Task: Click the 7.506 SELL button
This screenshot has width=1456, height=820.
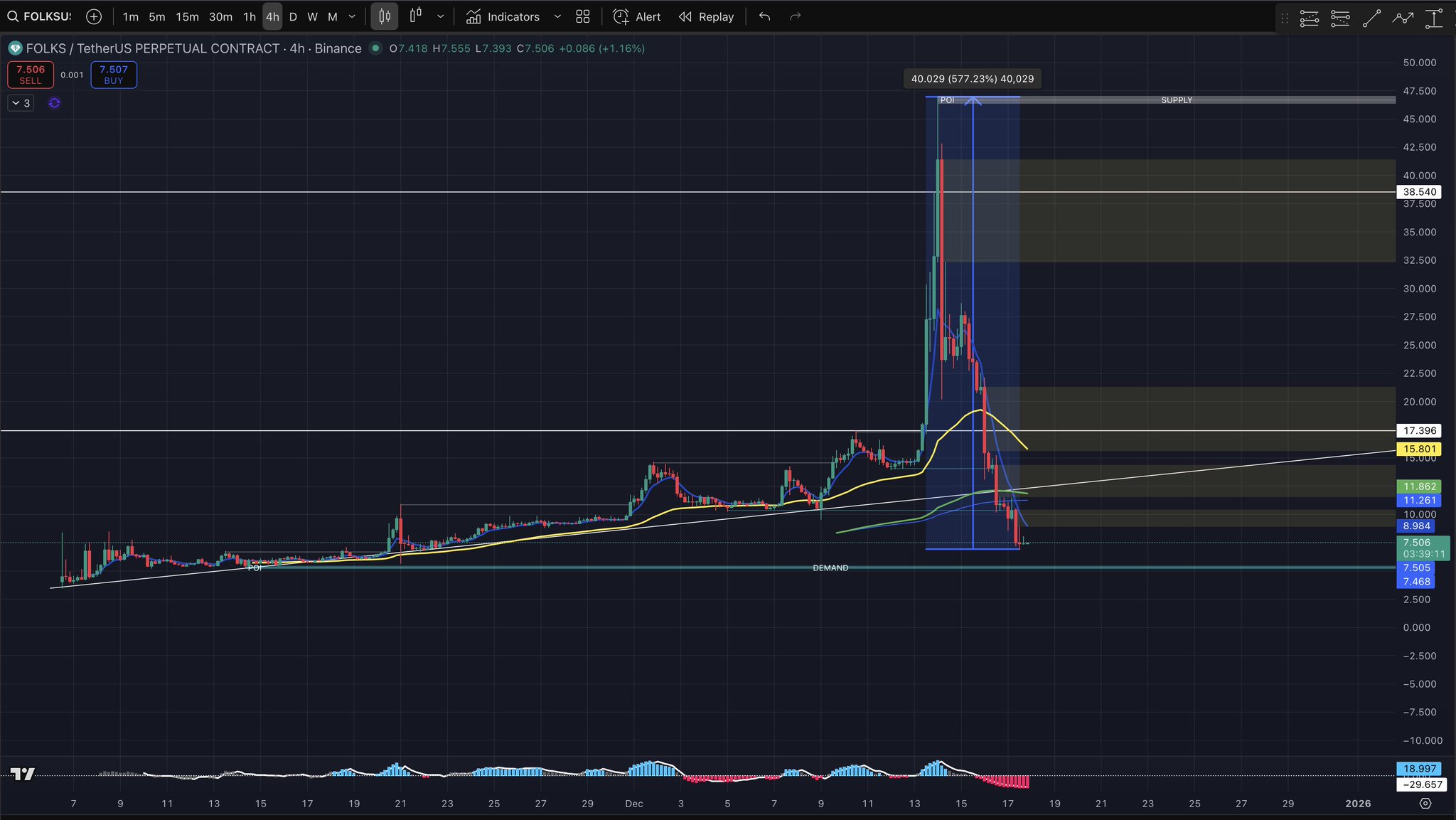Action: click(31, 75)
